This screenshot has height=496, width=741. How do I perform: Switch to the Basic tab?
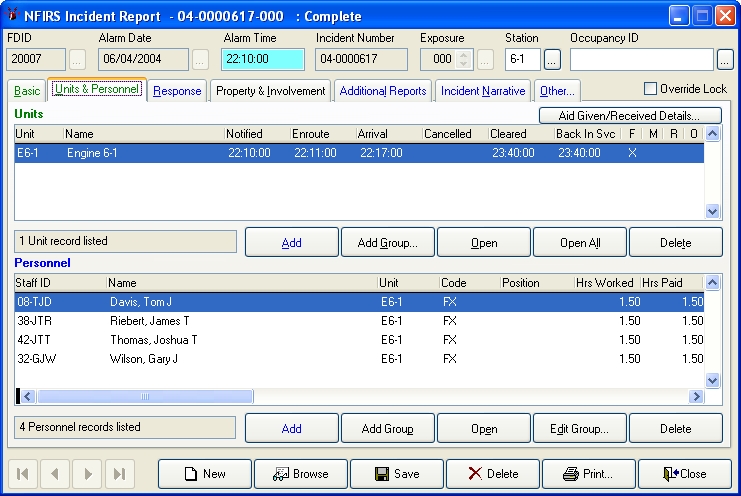tap(27, 91)
